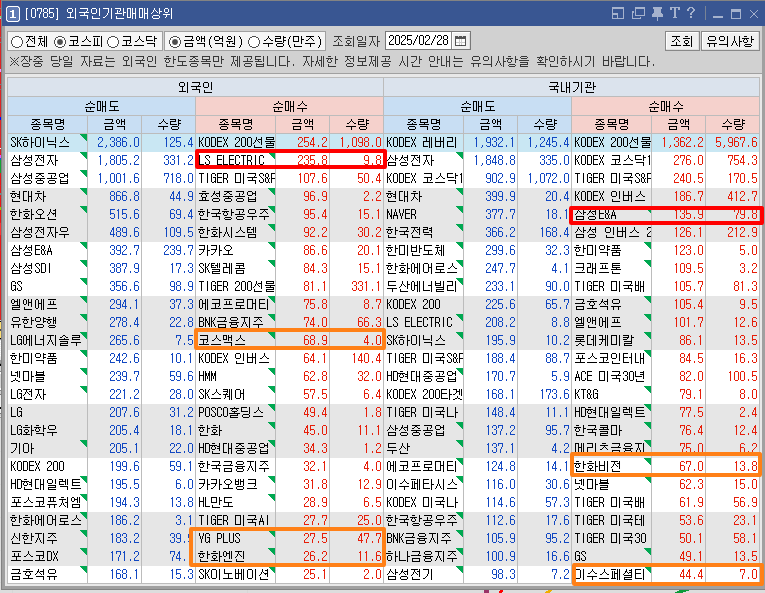765x593 pixels.
Task: Click the T font icon in title bar
Action: pos(675,13)
